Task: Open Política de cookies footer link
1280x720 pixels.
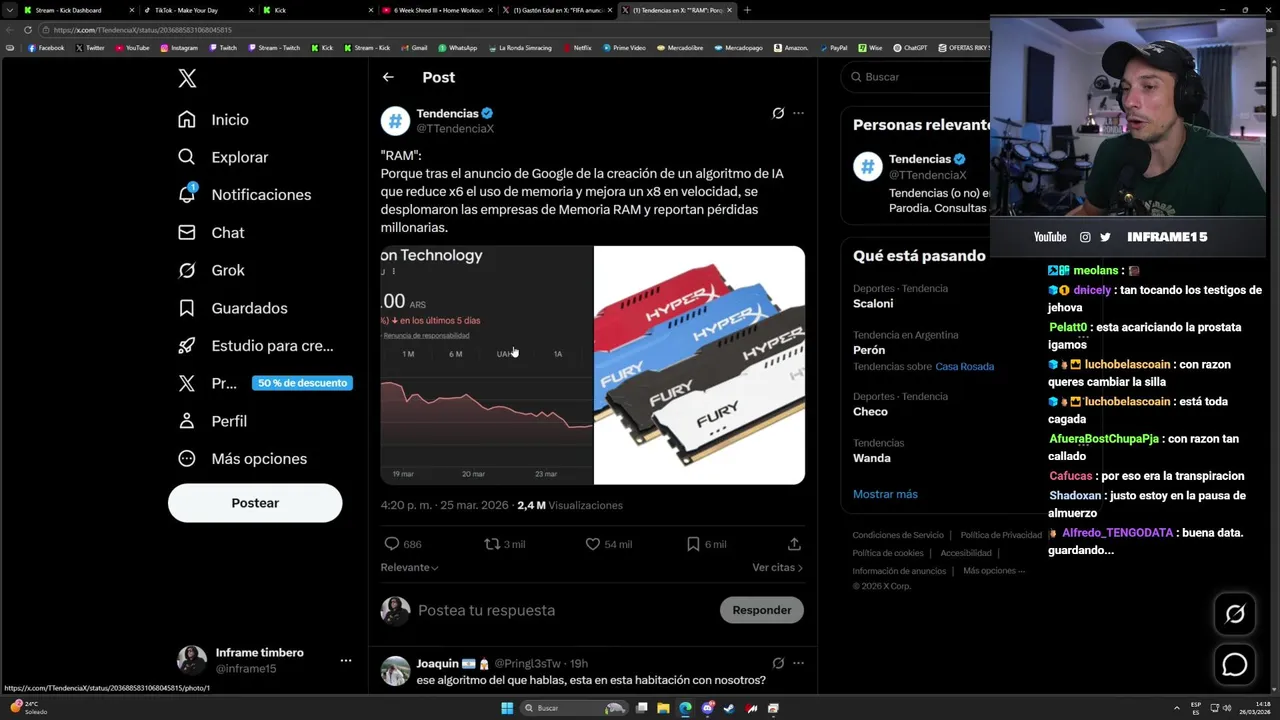Action: tap(888, 553)
